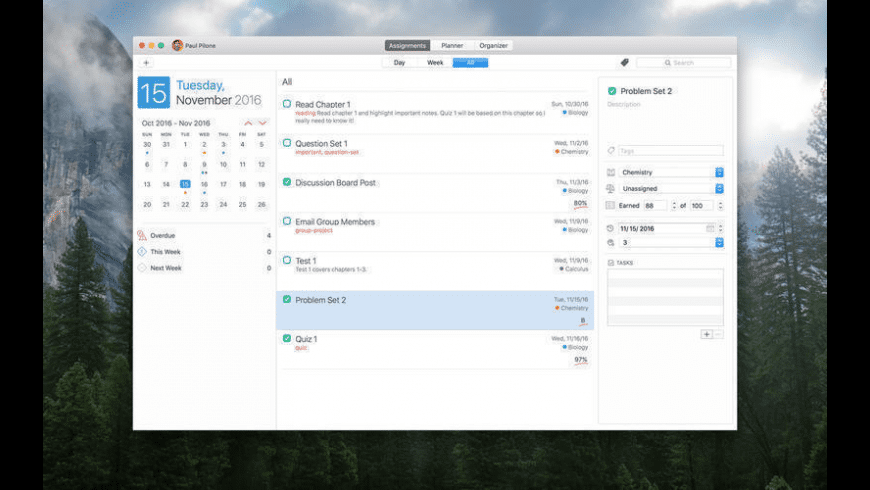Toggle Problem Set 2 checkbox in detail panel
The image size is (870, 490).
pos(612,91)
